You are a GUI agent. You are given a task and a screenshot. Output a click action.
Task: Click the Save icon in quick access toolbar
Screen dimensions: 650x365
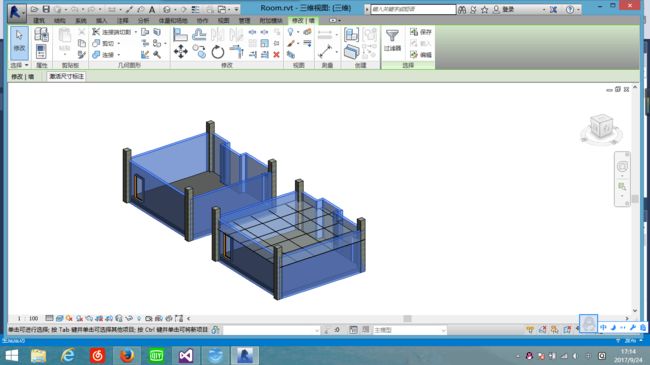click(46, 9)
